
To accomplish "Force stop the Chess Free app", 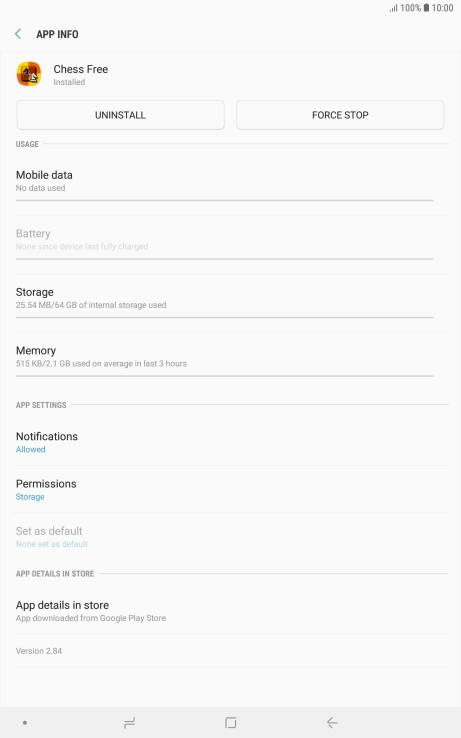I will coord(340,115).
